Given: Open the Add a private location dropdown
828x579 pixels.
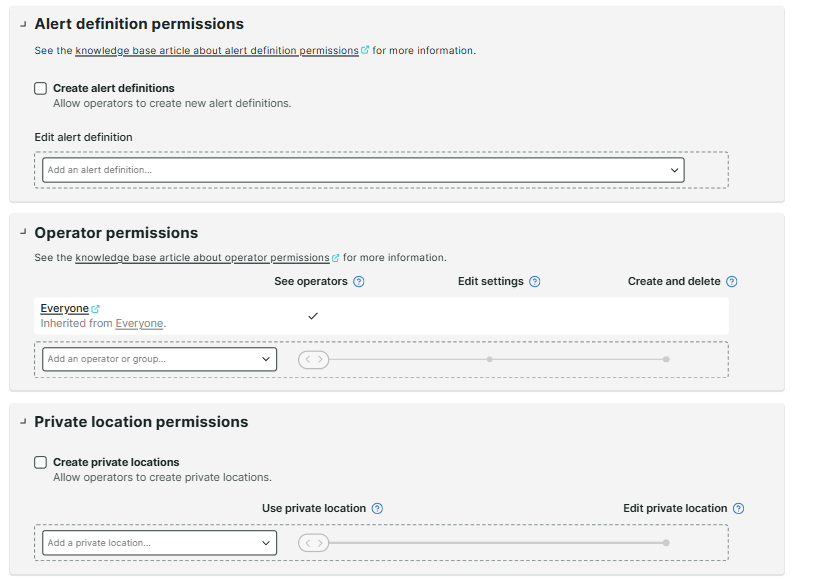Looking at the screenshot, I should tap(158, 542).
